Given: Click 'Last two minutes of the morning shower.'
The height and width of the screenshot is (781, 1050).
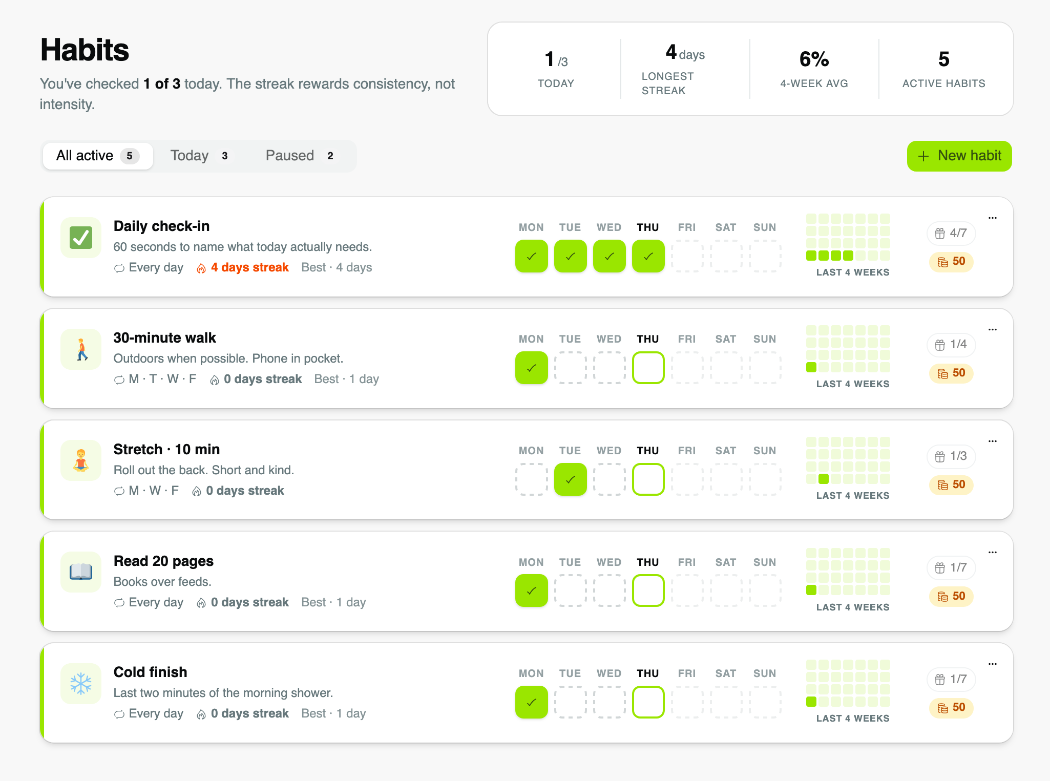Looking at the screenshot, I should (223, 693).
